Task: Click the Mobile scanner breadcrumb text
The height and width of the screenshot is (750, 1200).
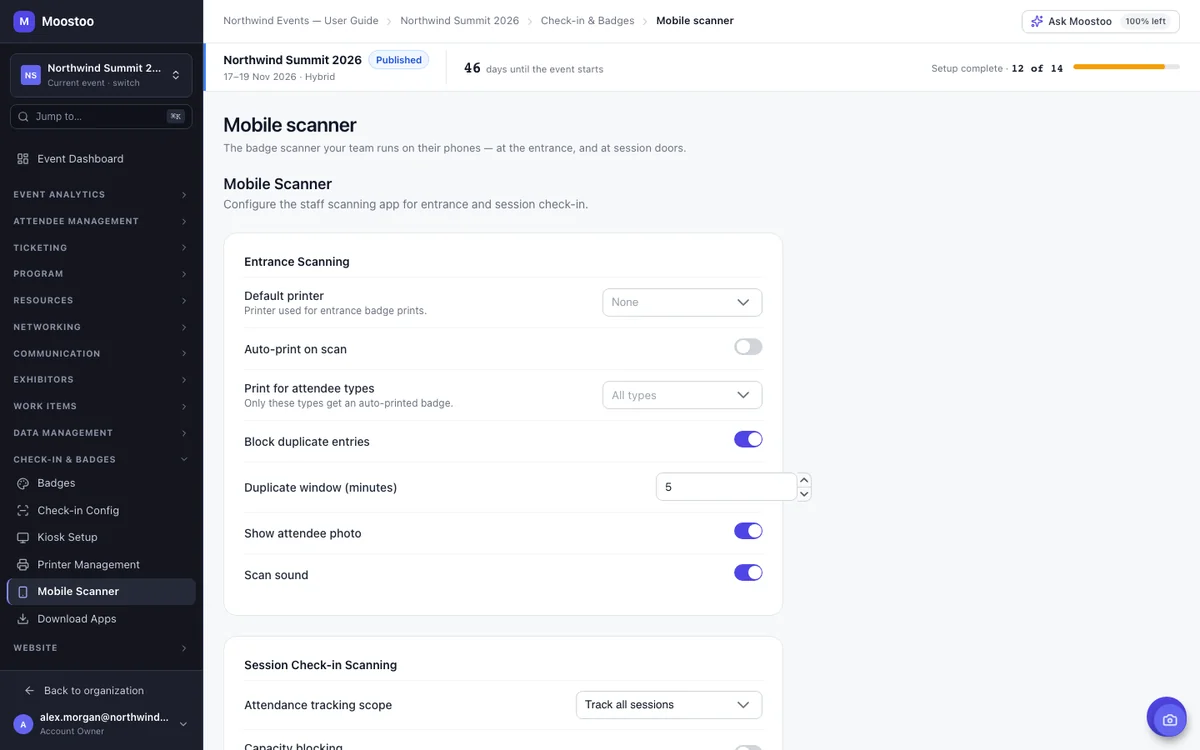Action: (x=695, y=21)
